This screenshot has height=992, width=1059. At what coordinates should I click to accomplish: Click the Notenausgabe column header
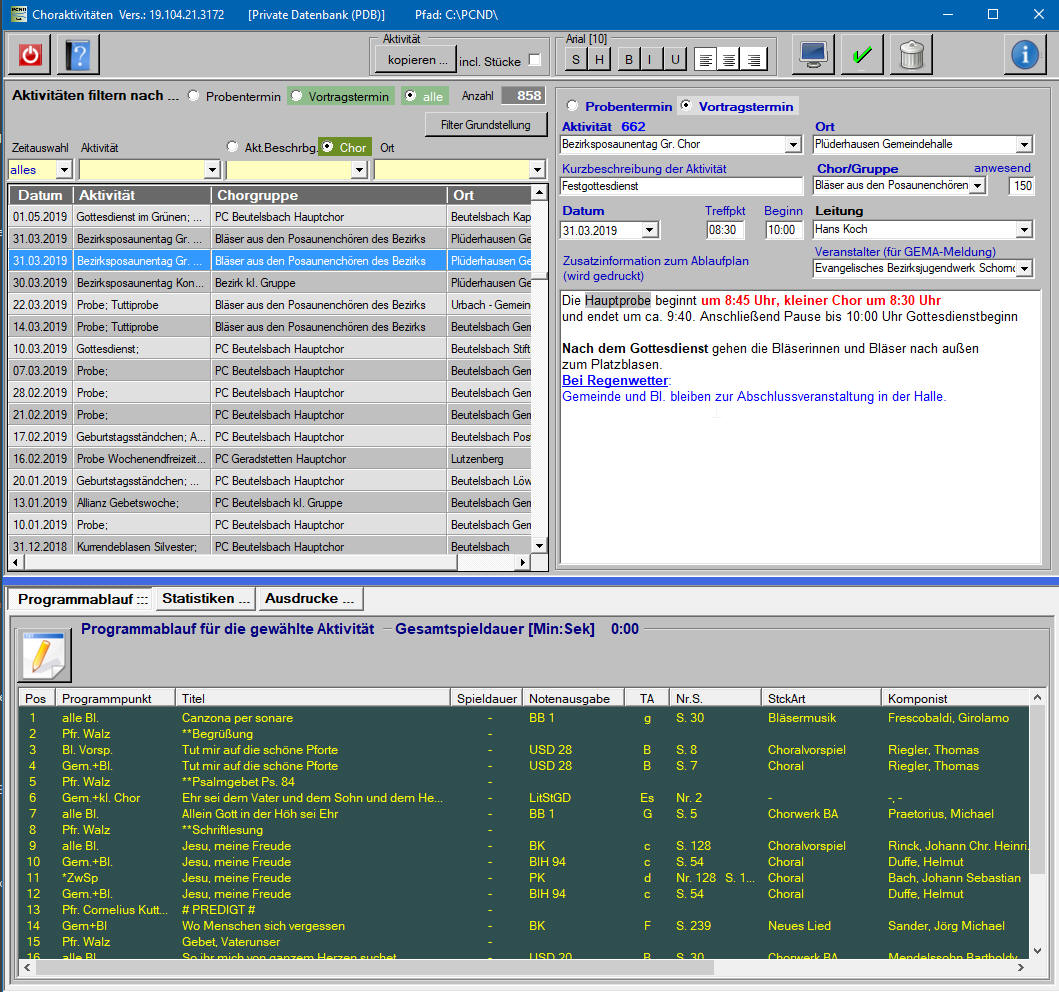point(573,698)
